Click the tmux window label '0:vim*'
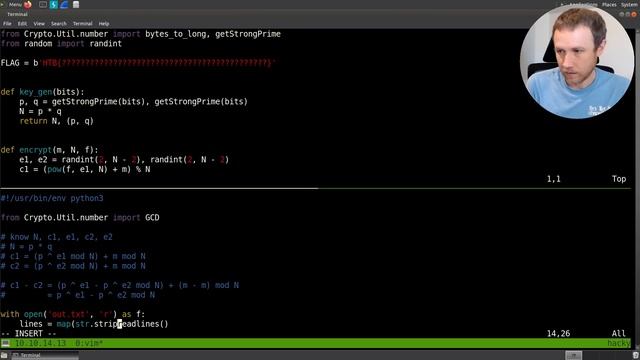 click(89, 343)
